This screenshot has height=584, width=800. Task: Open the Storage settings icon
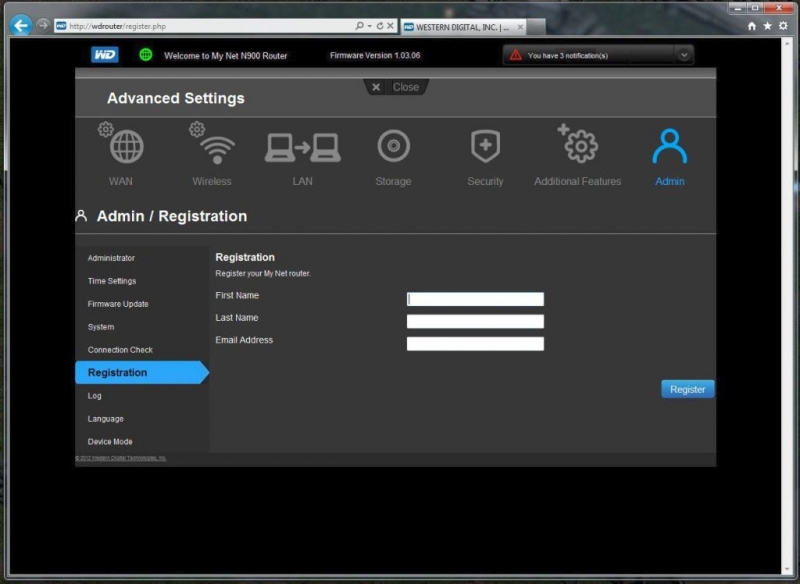pyautogui.click(x=393, y=146)
